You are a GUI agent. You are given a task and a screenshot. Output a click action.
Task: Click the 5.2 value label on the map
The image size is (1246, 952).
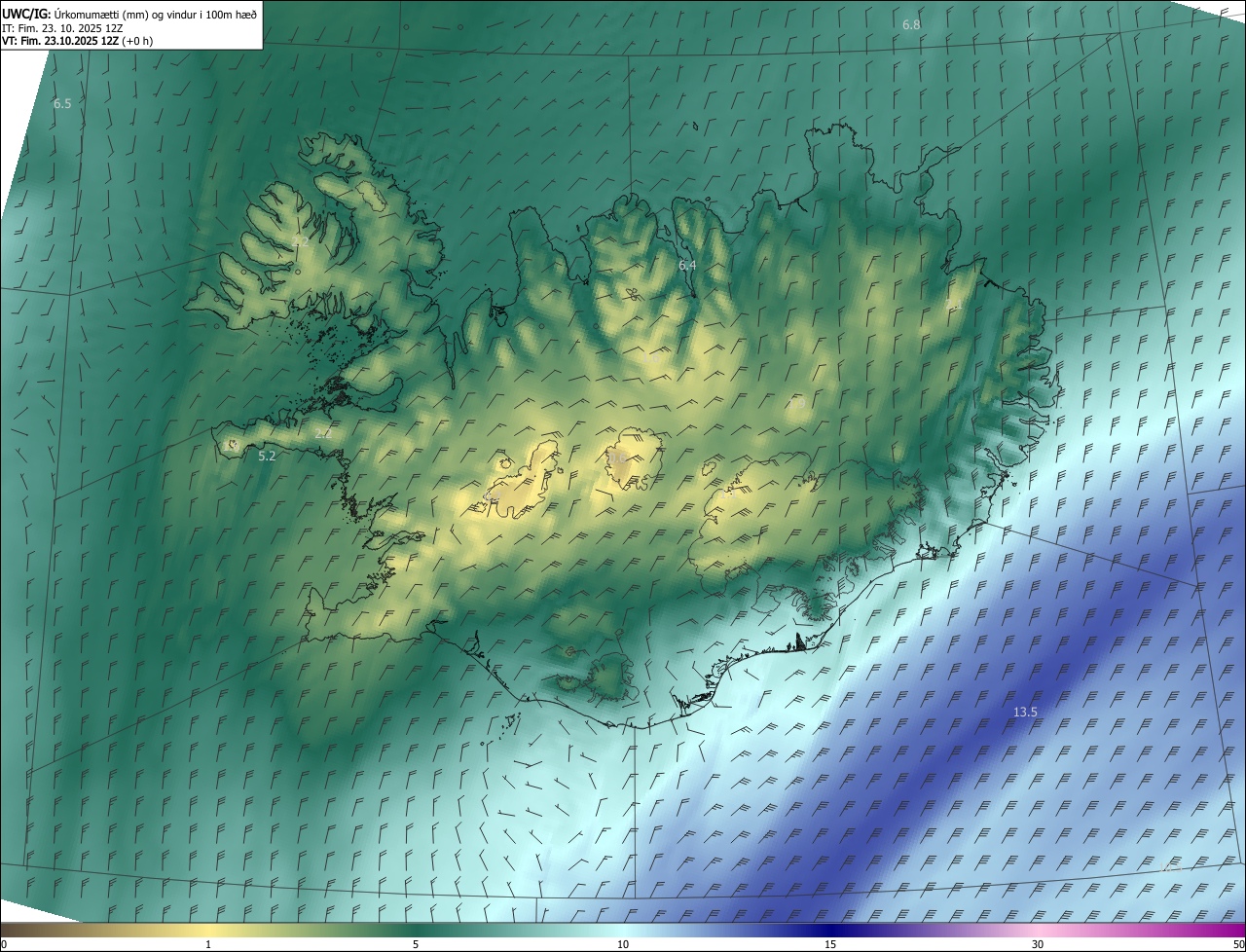click(x=267, y=456)
